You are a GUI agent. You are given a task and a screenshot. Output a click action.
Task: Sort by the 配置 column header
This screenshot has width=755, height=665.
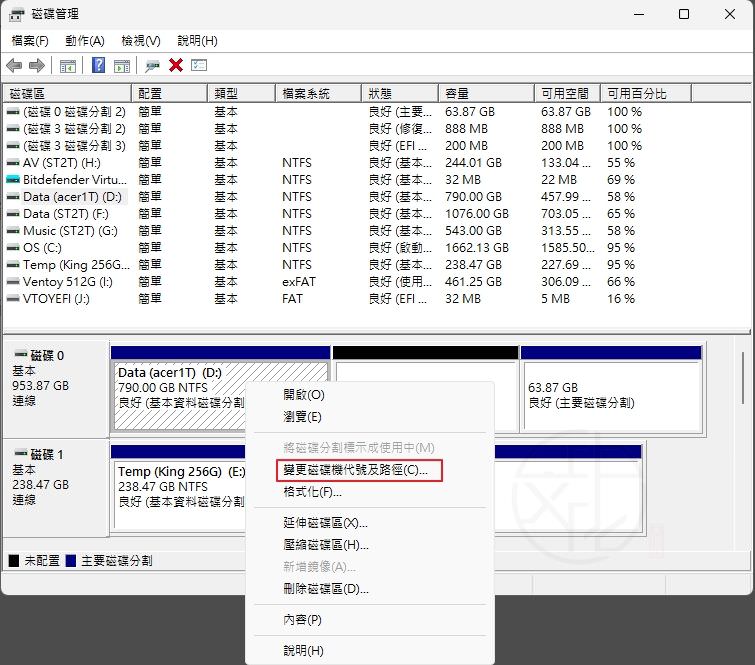point(169,93)
